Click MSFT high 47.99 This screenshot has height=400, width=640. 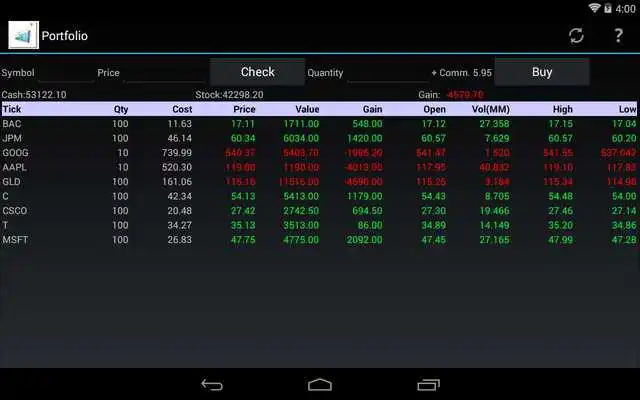560,240
